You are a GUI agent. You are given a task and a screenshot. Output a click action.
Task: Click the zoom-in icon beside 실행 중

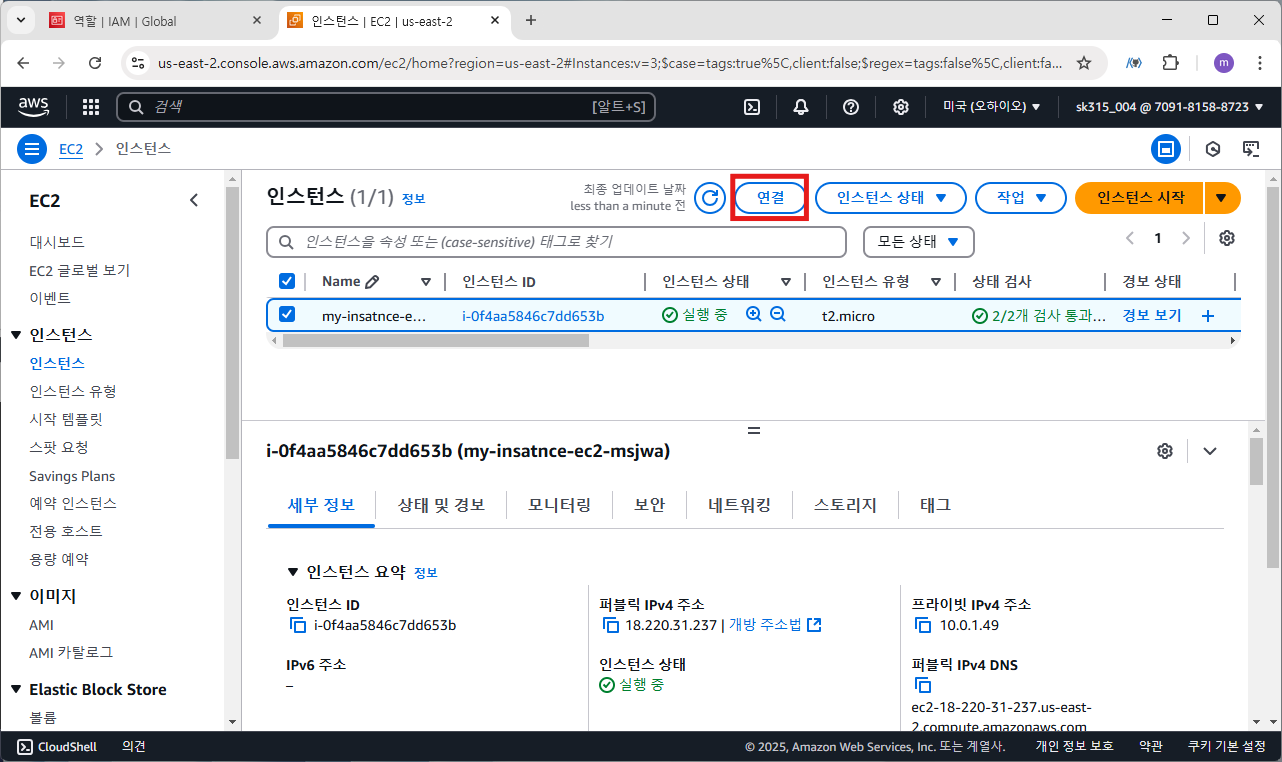[754, 315]
